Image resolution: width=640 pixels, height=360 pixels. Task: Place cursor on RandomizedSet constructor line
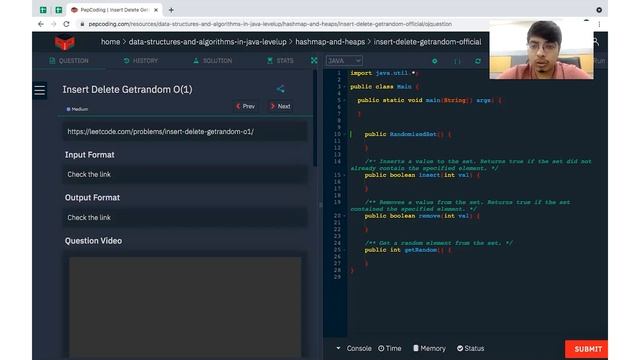(x=408, y=134)
